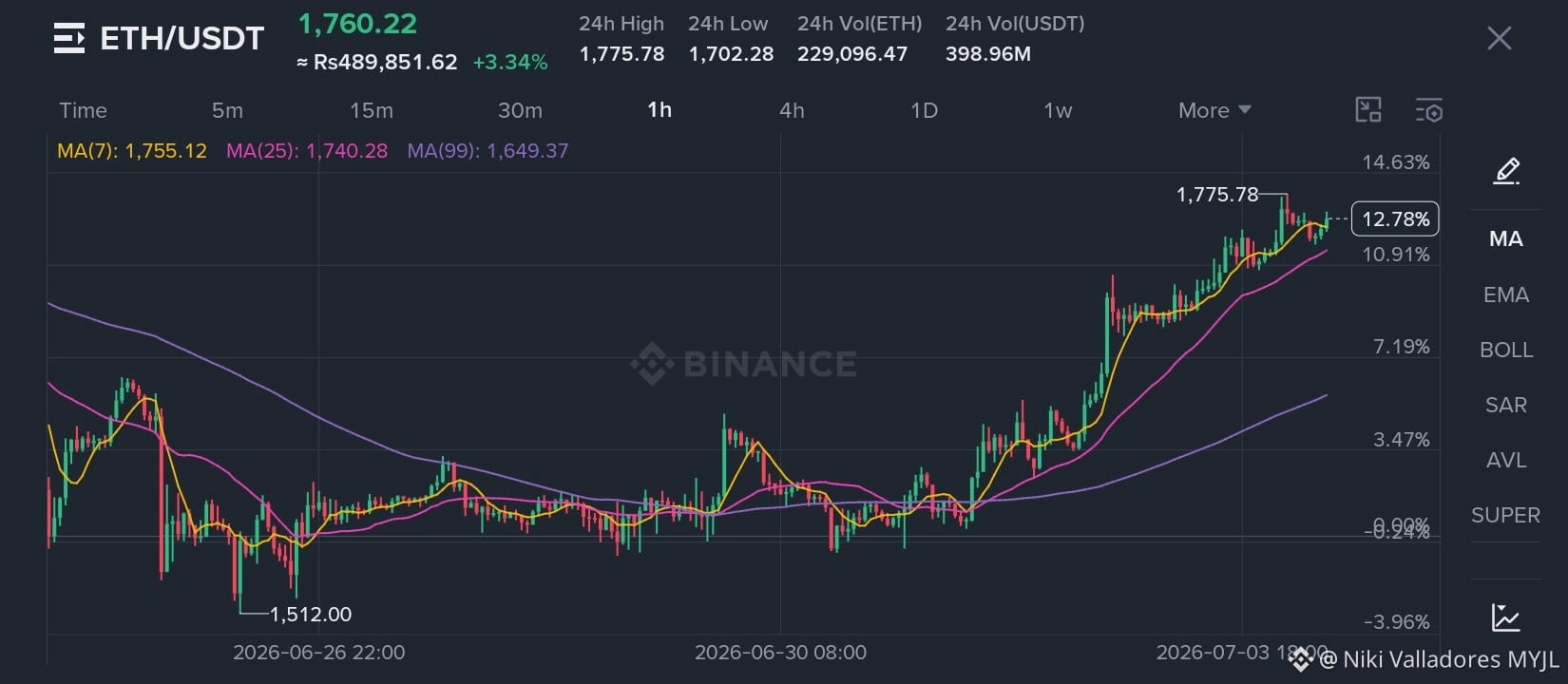Click the 10.91% axis label
The height and width of the screenshot is (684, 1568).
pos(1396,255)
